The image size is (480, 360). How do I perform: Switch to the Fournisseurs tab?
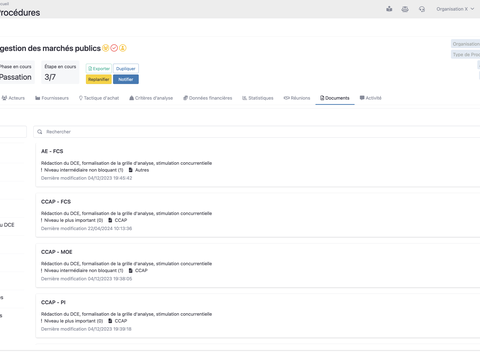[52, 98]
